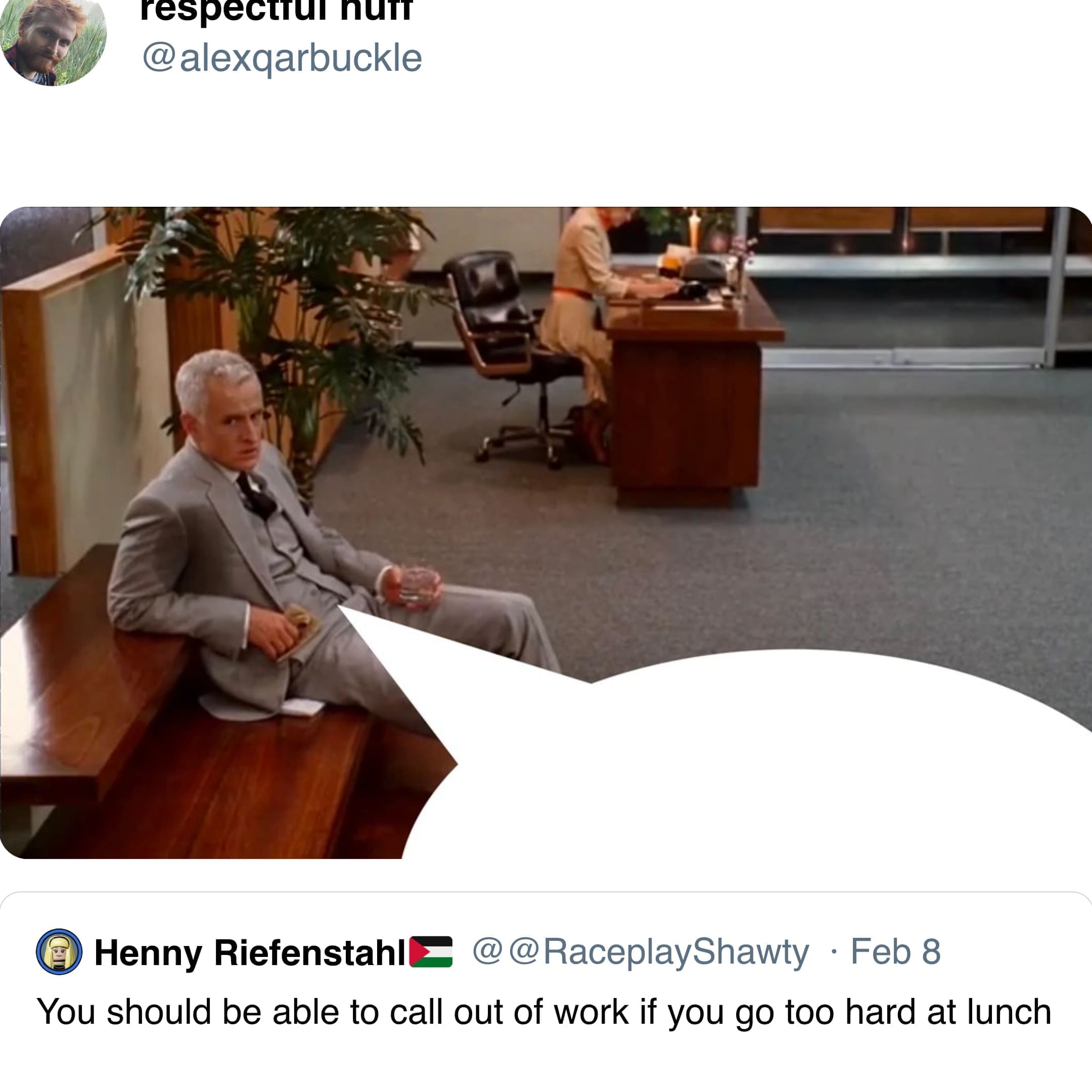The height and width of the screenshot is (1092, 1092).
Task: Click the "respectful huff" display name
Action: click(277, 10)
